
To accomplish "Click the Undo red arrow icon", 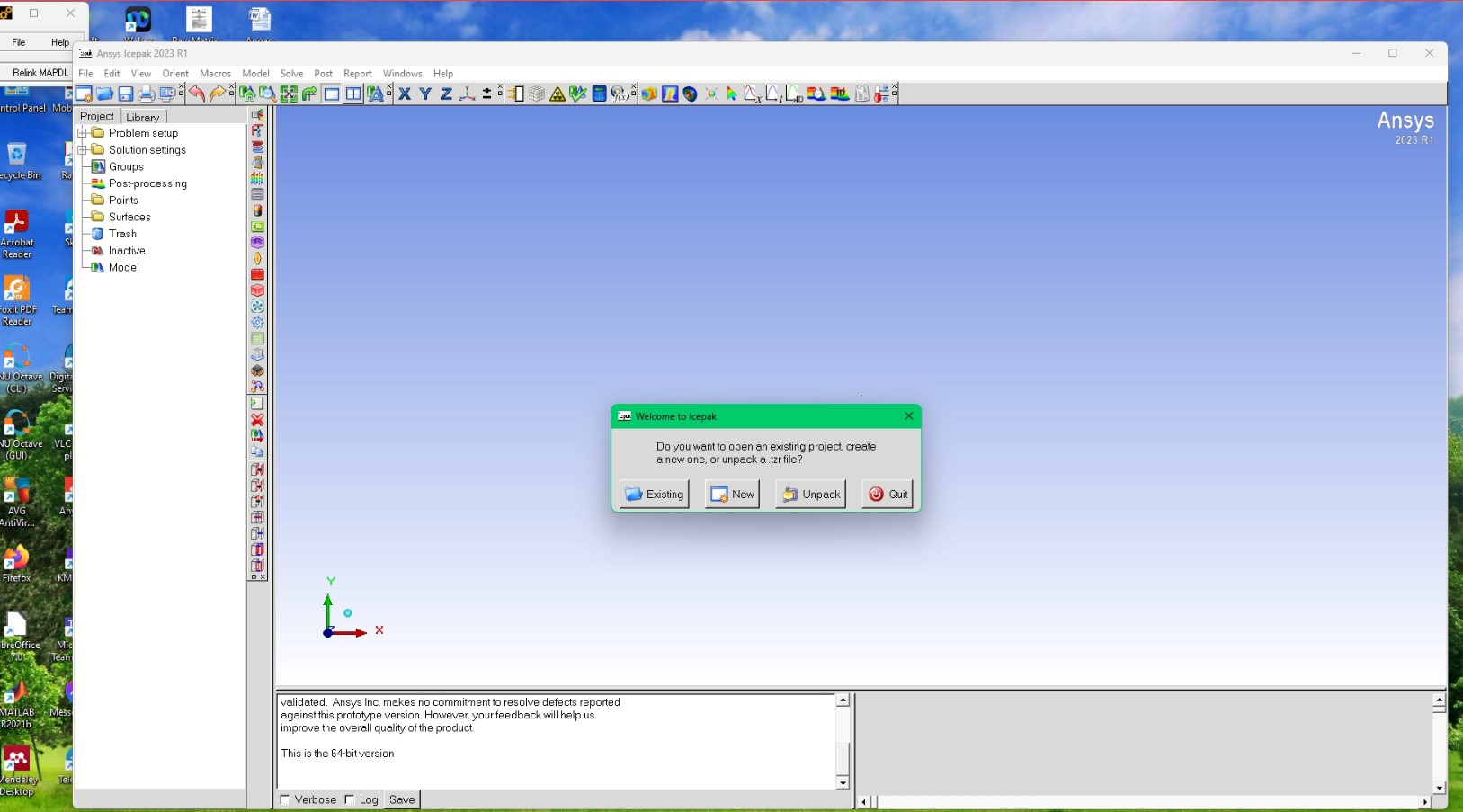I will tap(197, 94).
